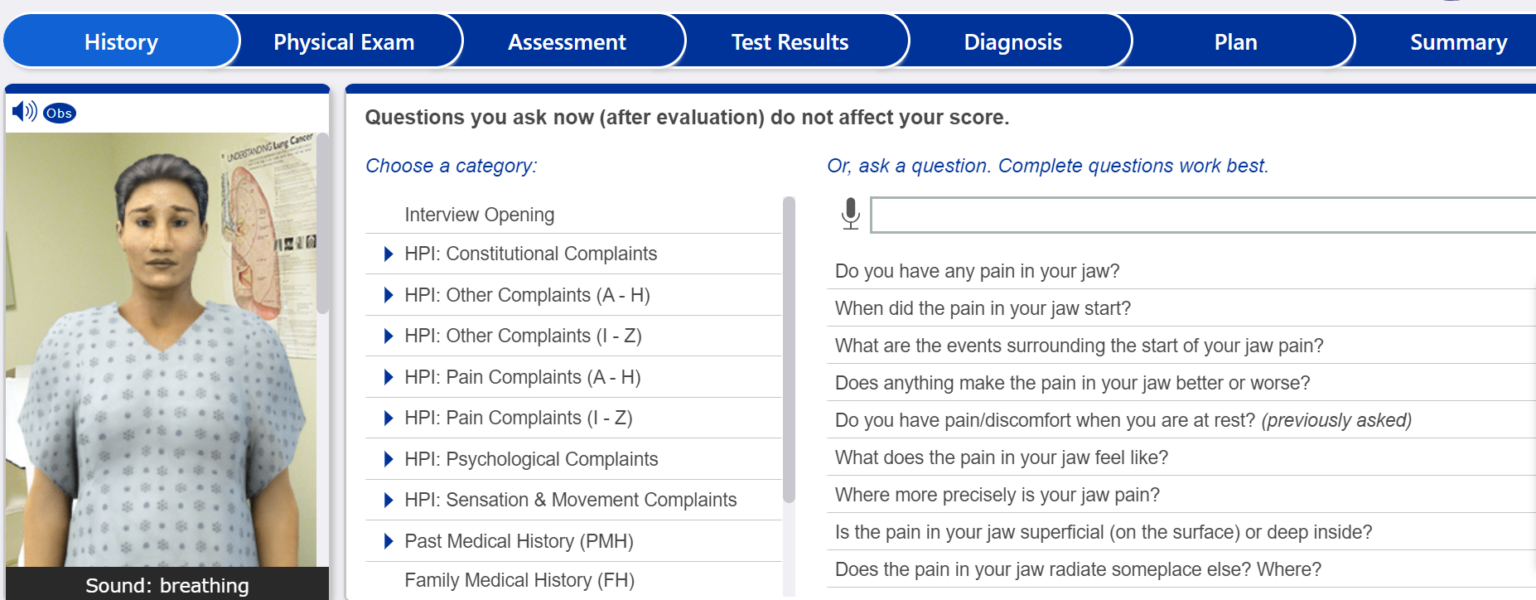Image resolution: width=1536 pixels, height=600 pixels.
Task: Click the category list scrollbar
Action: (x=789, y=350)
